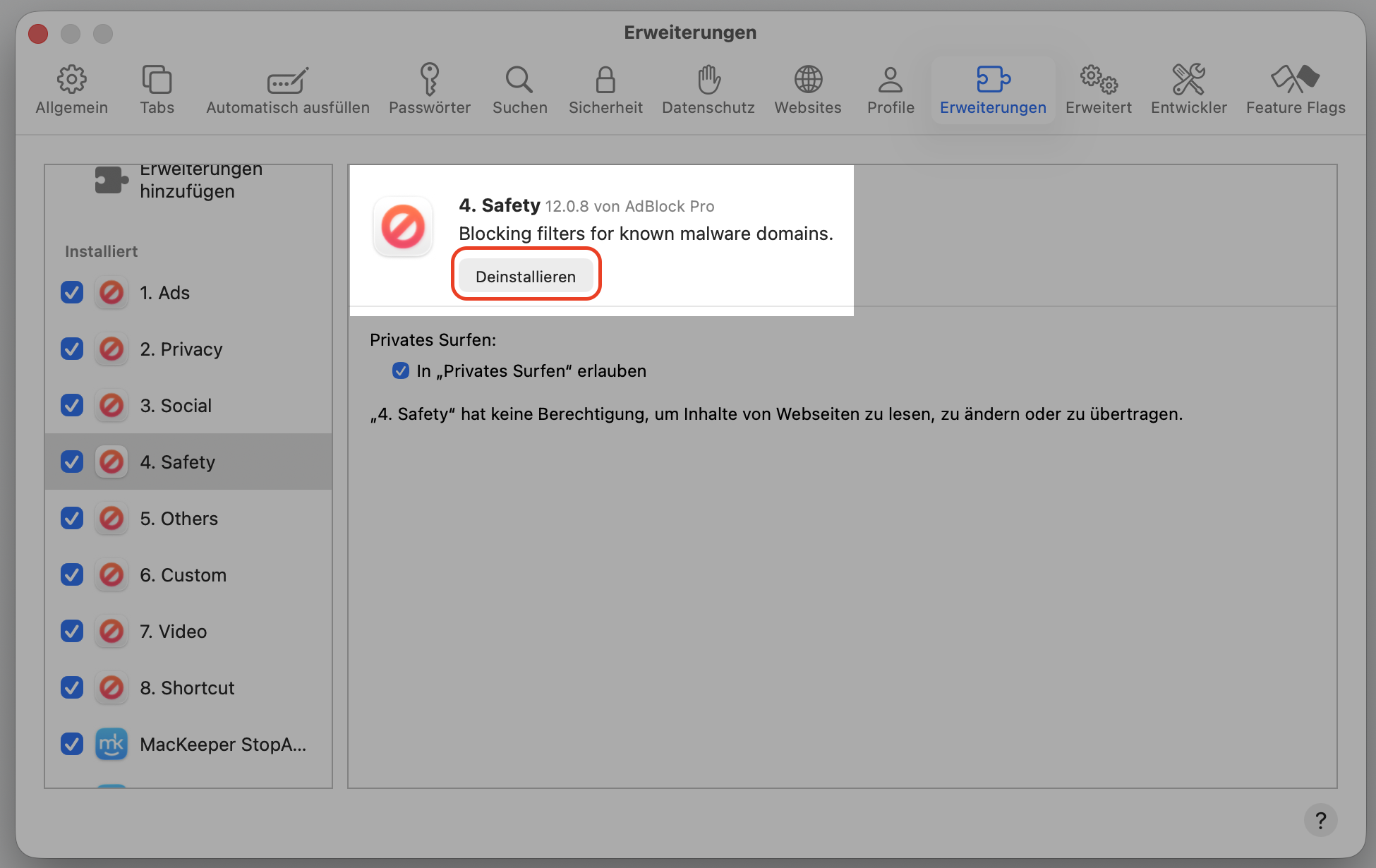
Task: Click Erweiterungen hinzufügen label
Action: pyautogui.click(x=200, y=181)
